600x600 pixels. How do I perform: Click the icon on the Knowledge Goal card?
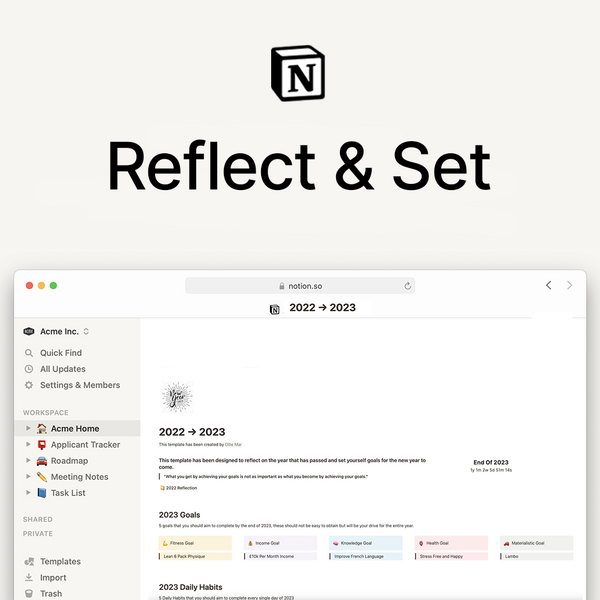[336, 543]
